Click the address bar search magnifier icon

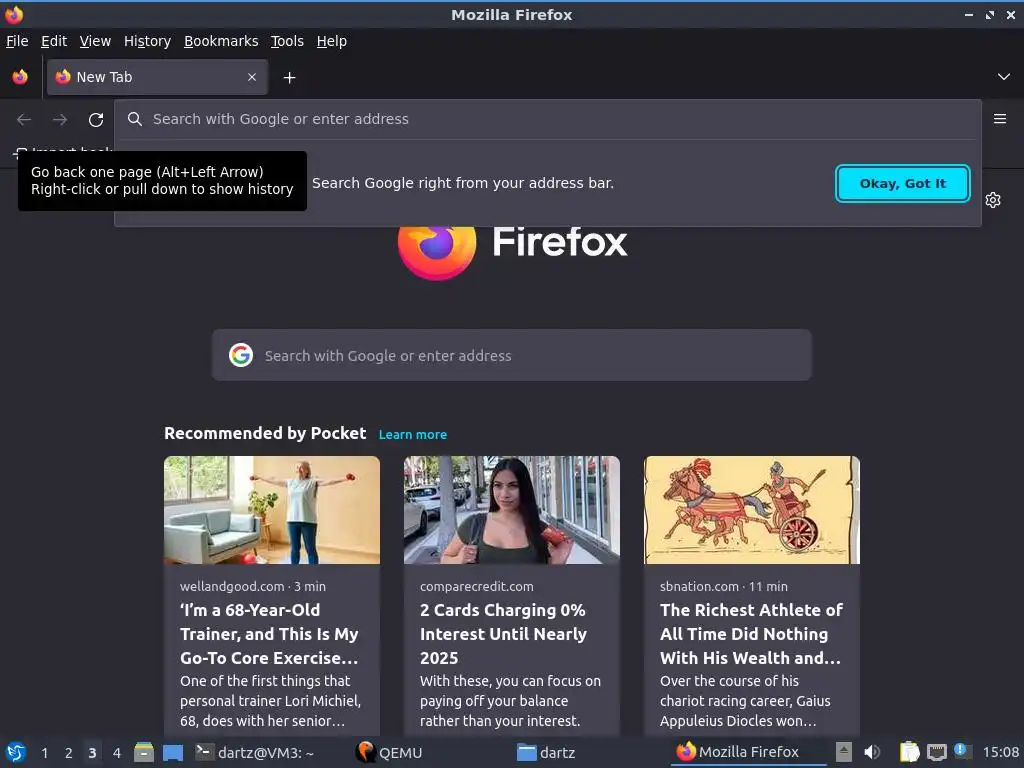pos(135,119)
